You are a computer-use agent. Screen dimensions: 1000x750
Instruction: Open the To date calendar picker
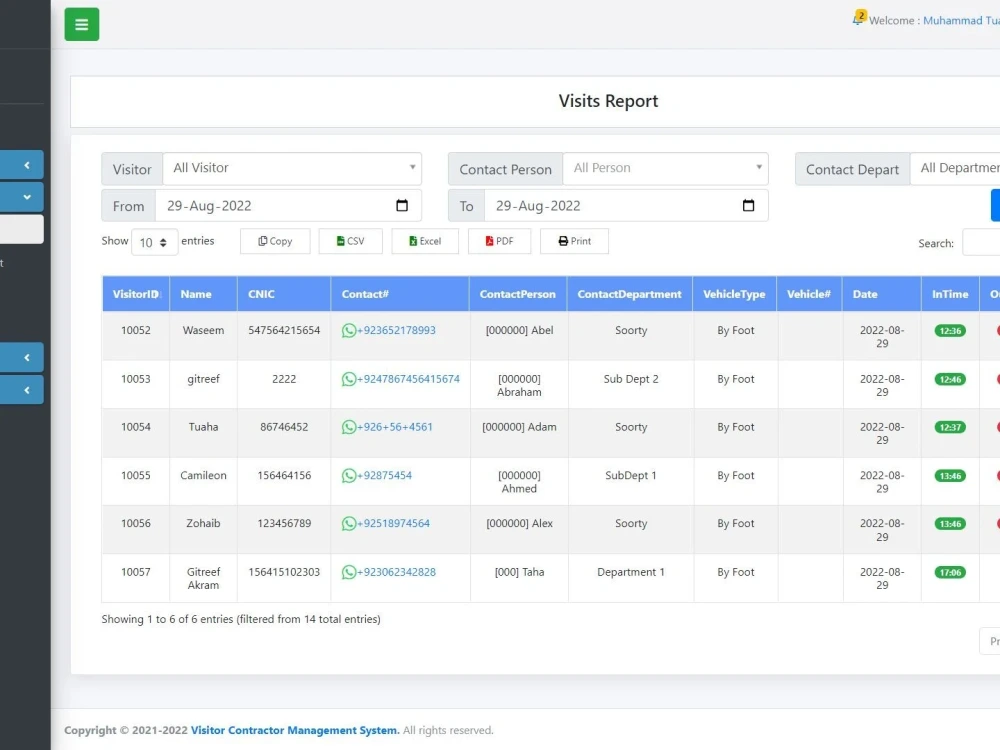tap(748, 205)
